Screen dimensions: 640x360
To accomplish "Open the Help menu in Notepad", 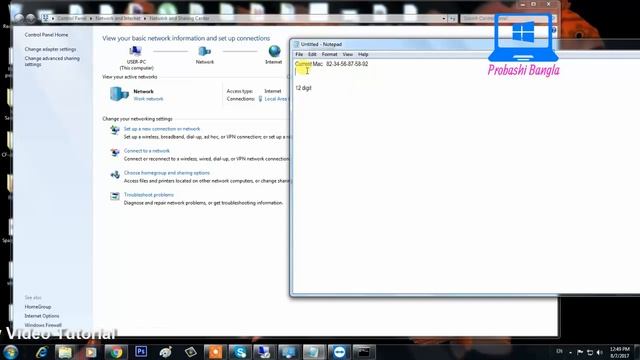I will pos(363,54).
